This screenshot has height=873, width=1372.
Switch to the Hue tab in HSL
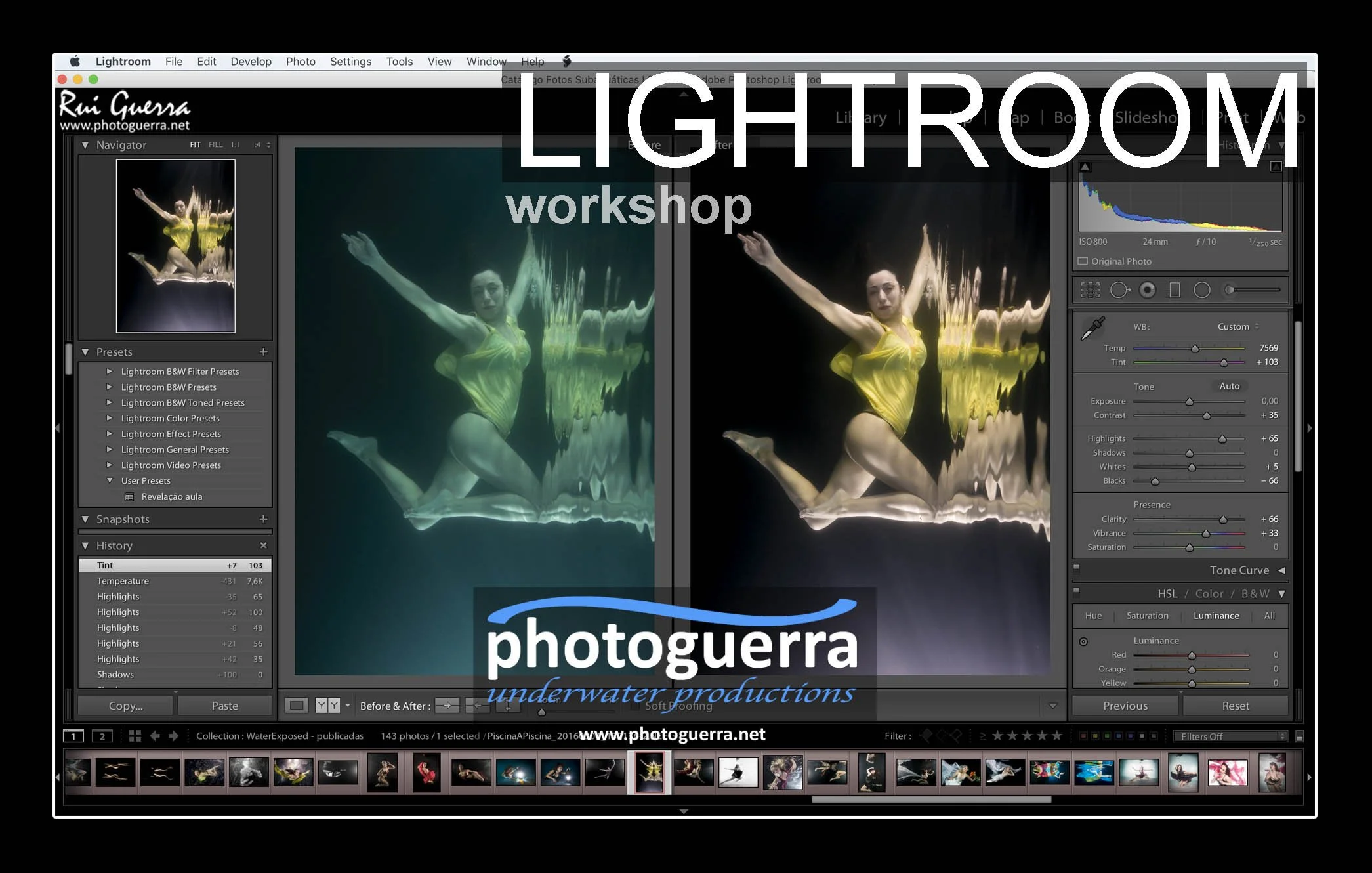1093,616
